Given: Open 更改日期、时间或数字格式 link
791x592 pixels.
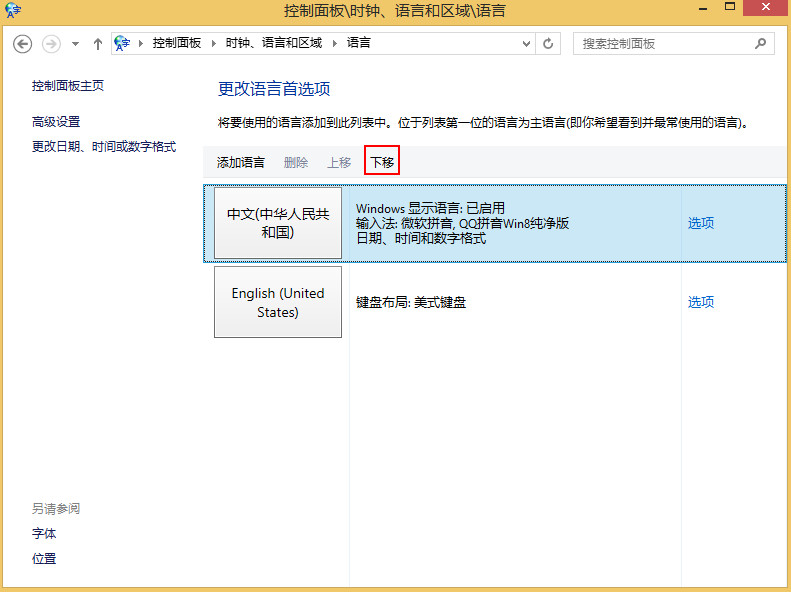Looking at the screenshot, I should pyautogui.click(x=104, y=147).
